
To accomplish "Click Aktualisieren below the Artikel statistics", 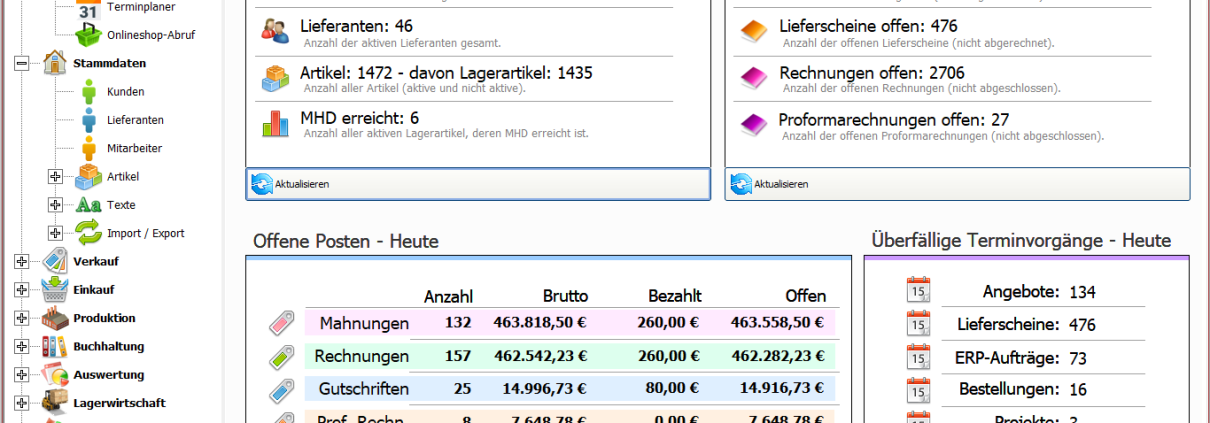I will tap(478, 184).
